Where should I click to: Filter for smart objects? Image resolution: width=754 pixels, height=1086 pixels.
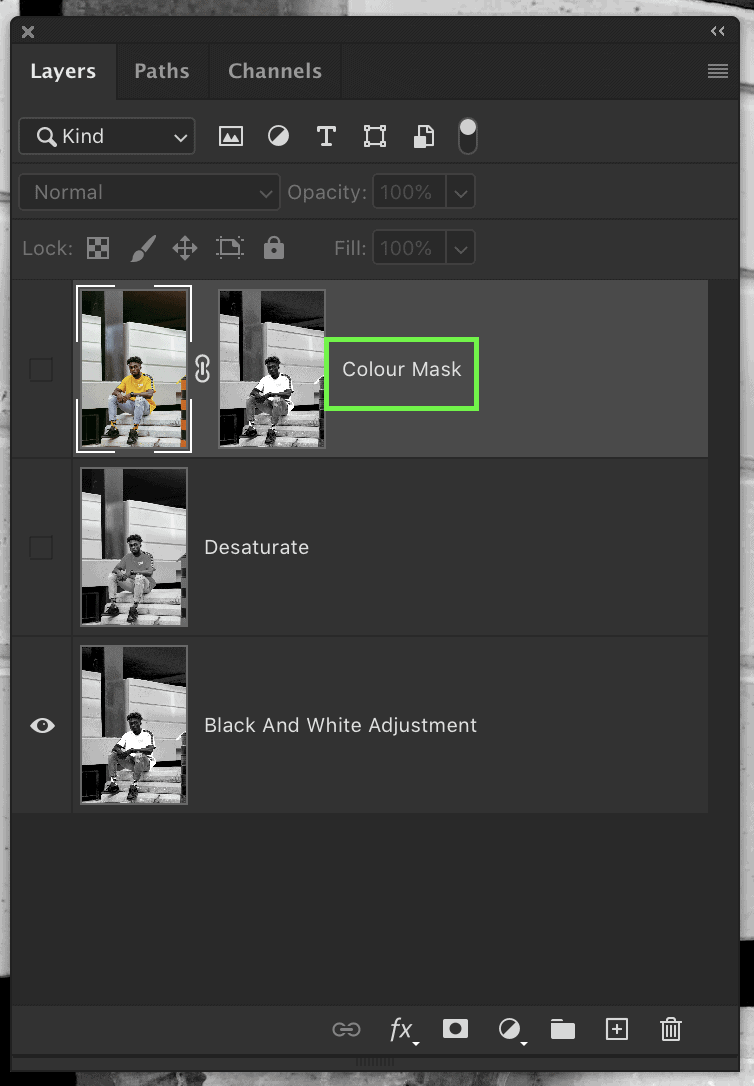click(x=424, y=136)
